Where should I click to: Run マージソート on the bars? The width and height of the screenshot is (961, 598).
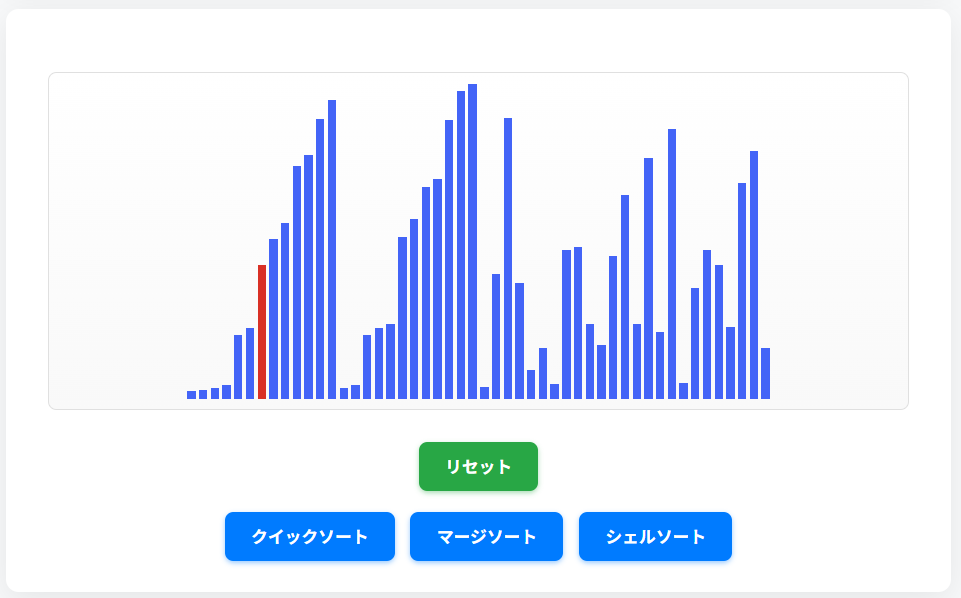486,537
